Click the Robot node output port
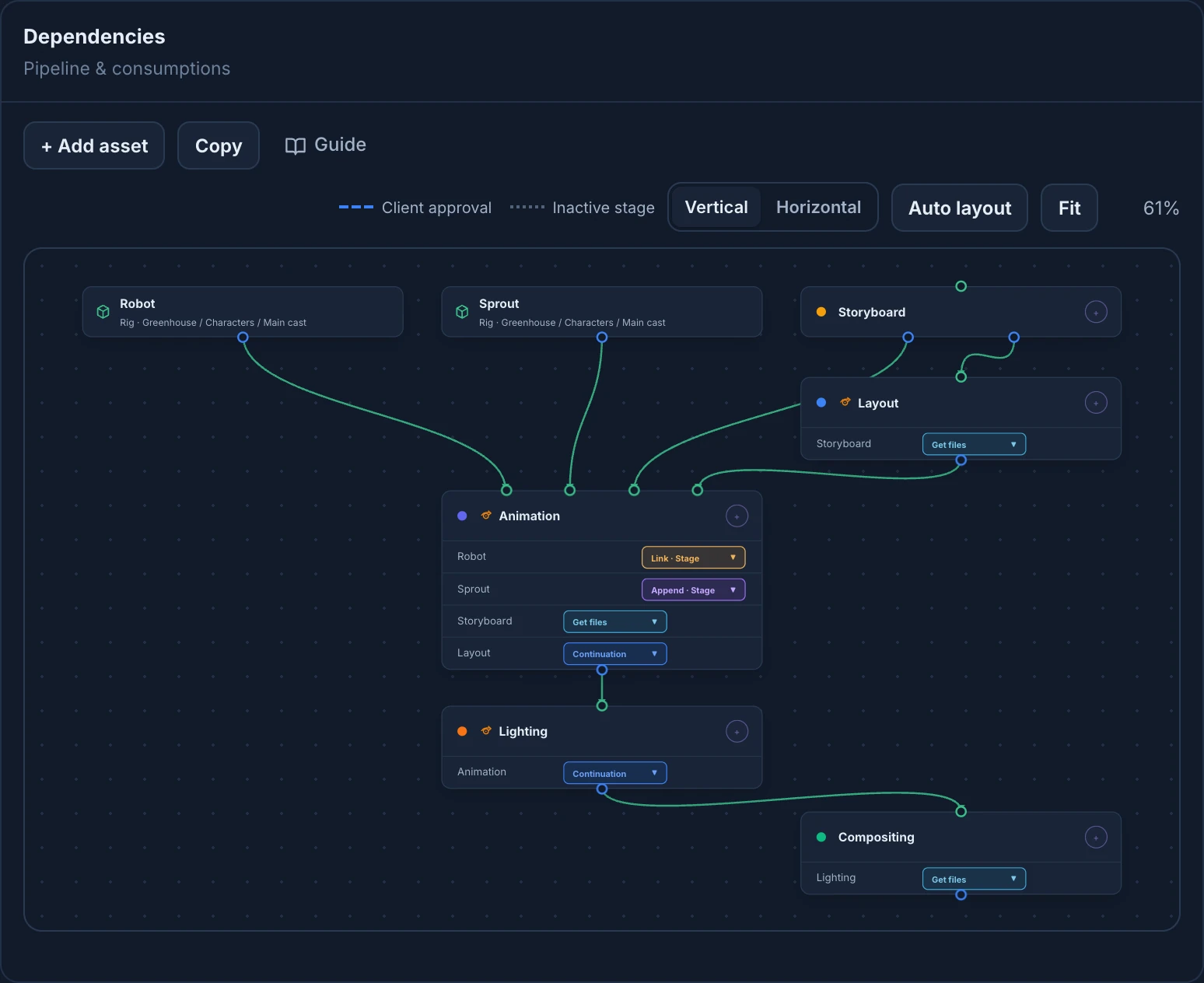Viewport: 1204px width, 983px height. coord(243,338)
